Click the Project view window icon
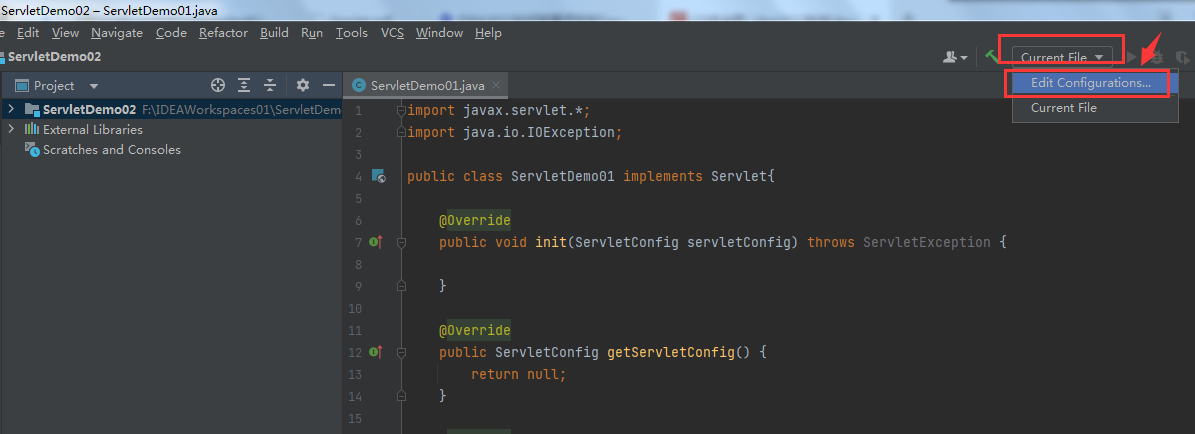1195x434 pixels. (x=22, y=85)
